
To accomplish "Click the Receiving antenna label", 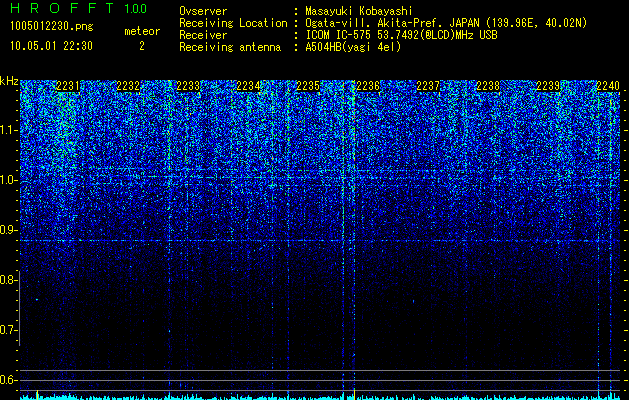I will (x=230, y=47).
